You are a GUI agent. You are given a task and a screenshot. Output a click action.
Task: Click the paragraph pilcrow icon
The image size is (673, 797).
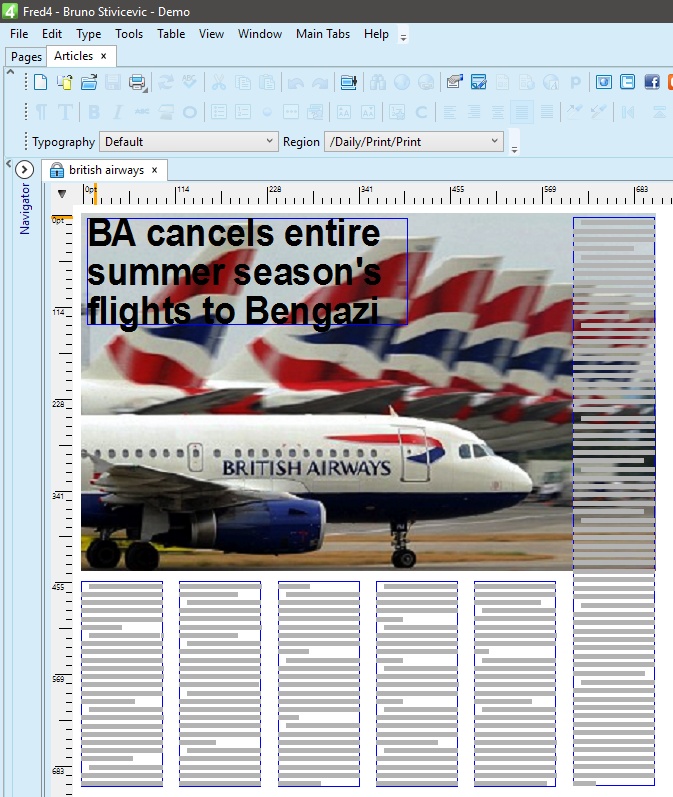click(x=41, y=112)
